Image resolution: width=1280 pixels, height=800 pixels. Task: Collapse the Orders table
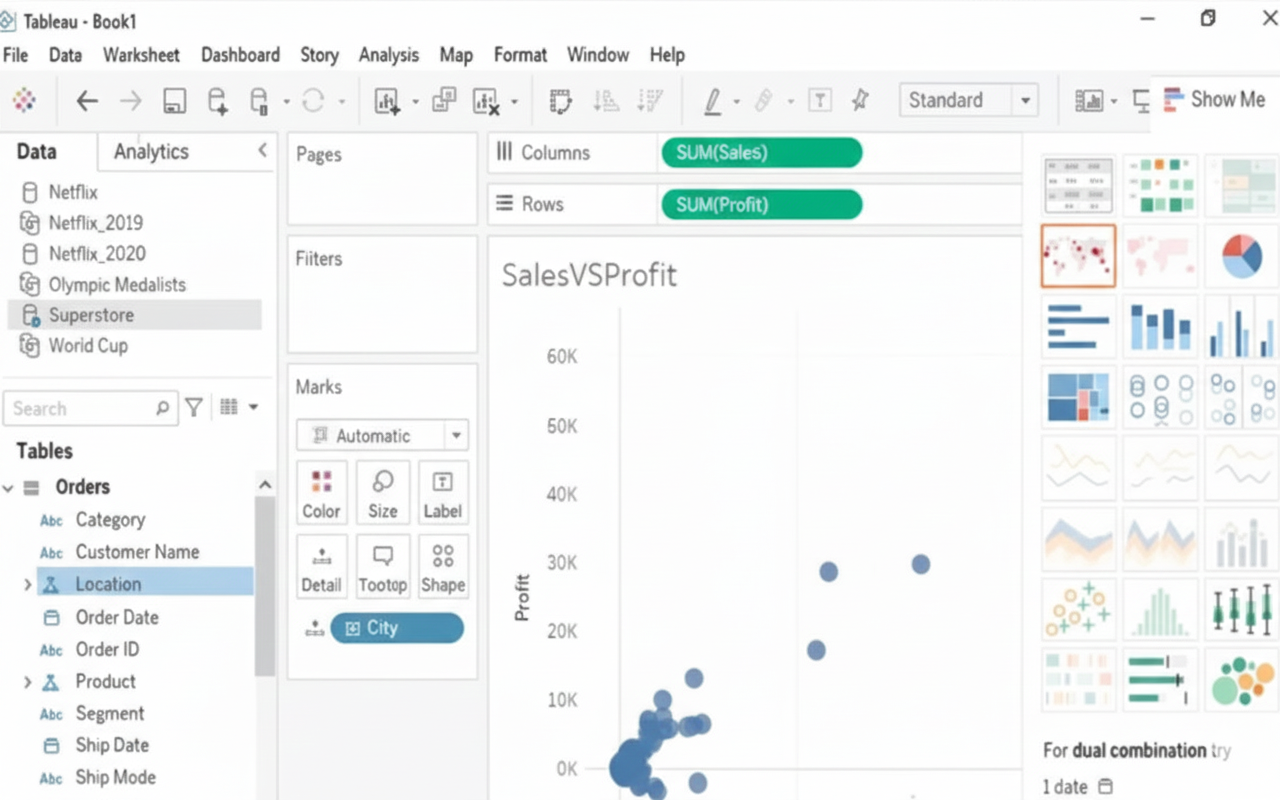tap(9, 488)
